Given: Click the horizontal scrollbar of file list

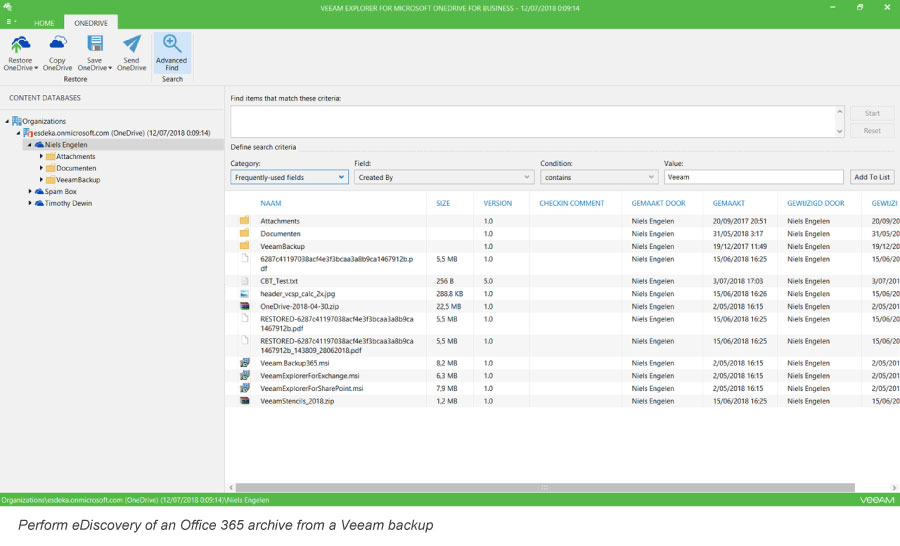Looking at the screenshot, I should click(x=545, y=487).
